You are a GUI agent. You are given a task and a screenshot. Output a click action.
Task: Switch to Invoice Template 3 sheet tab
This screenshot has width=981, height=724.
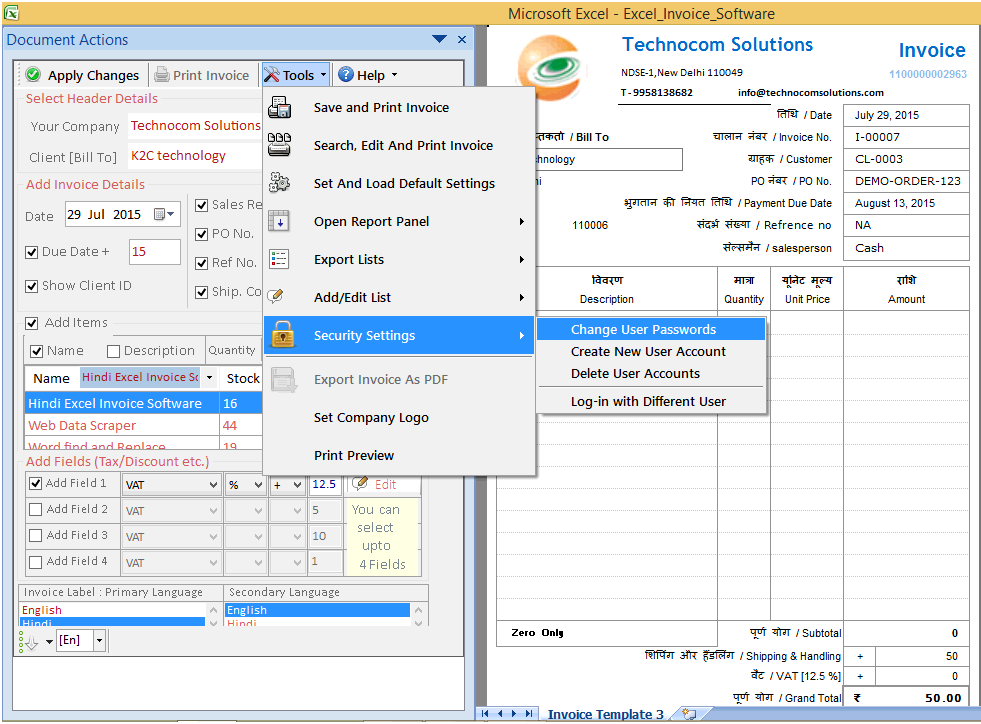pyautogui.click(x=605, y=714)
